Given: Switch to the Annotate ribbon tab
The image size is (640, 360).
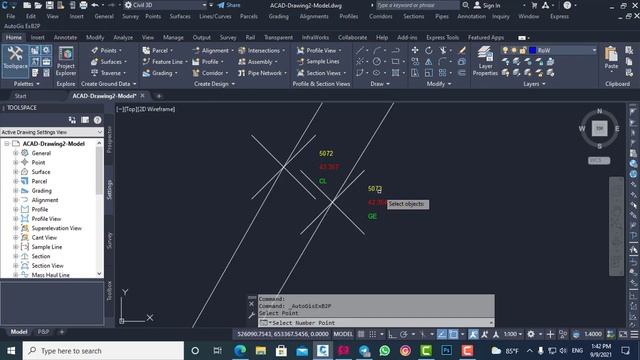Looking at the screenshot, I should coord(65,37).
